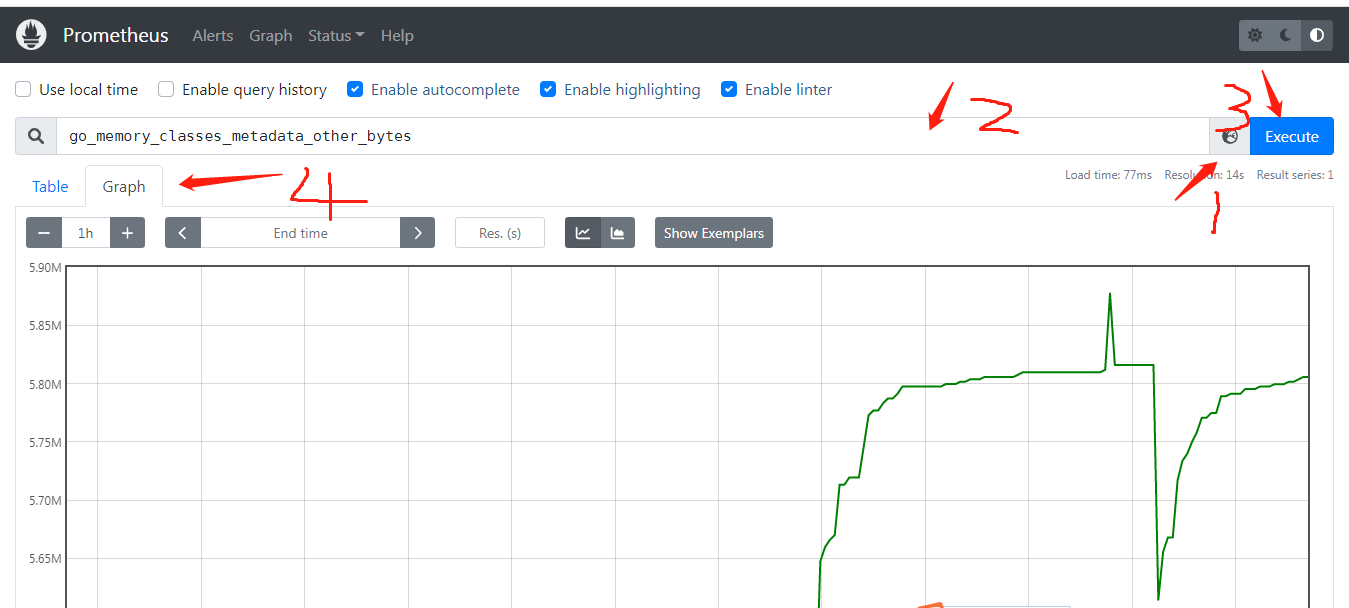Click Show Exemplars button

click(714, 233)
